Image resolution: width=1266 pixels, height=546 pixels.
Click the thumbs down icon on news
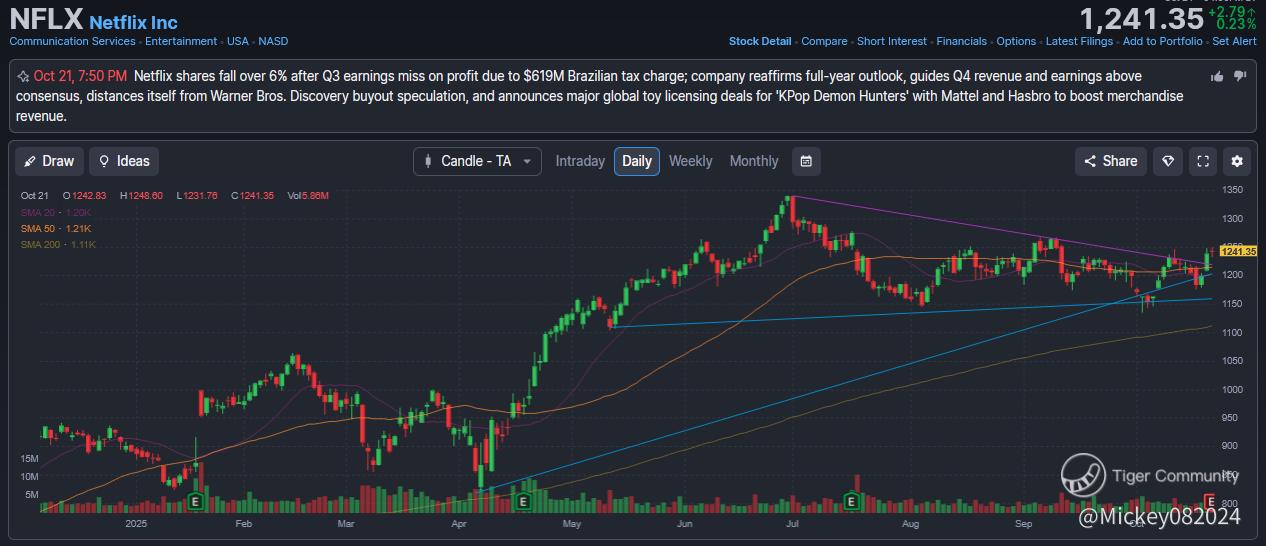(1240, 76)
